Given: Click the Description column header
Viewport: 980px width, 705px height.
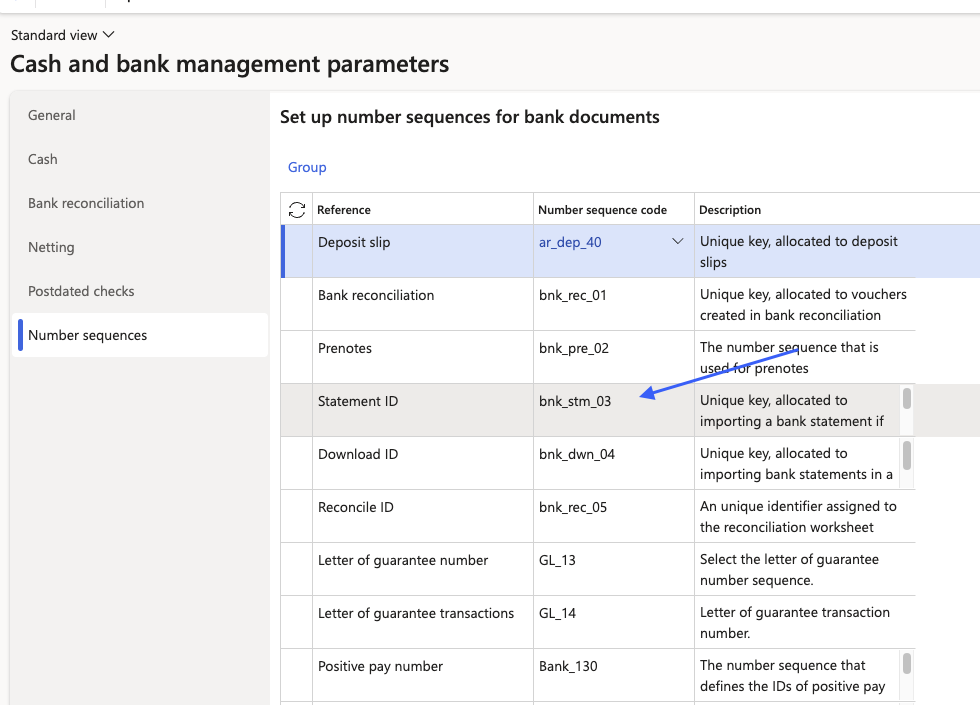Looking at the screenshot, I should [x=729, y=209].
